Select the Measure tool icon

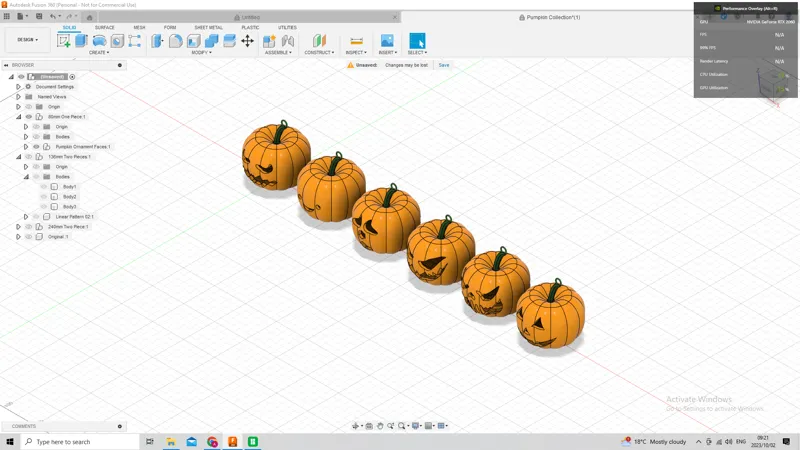[x=356, y=41]
